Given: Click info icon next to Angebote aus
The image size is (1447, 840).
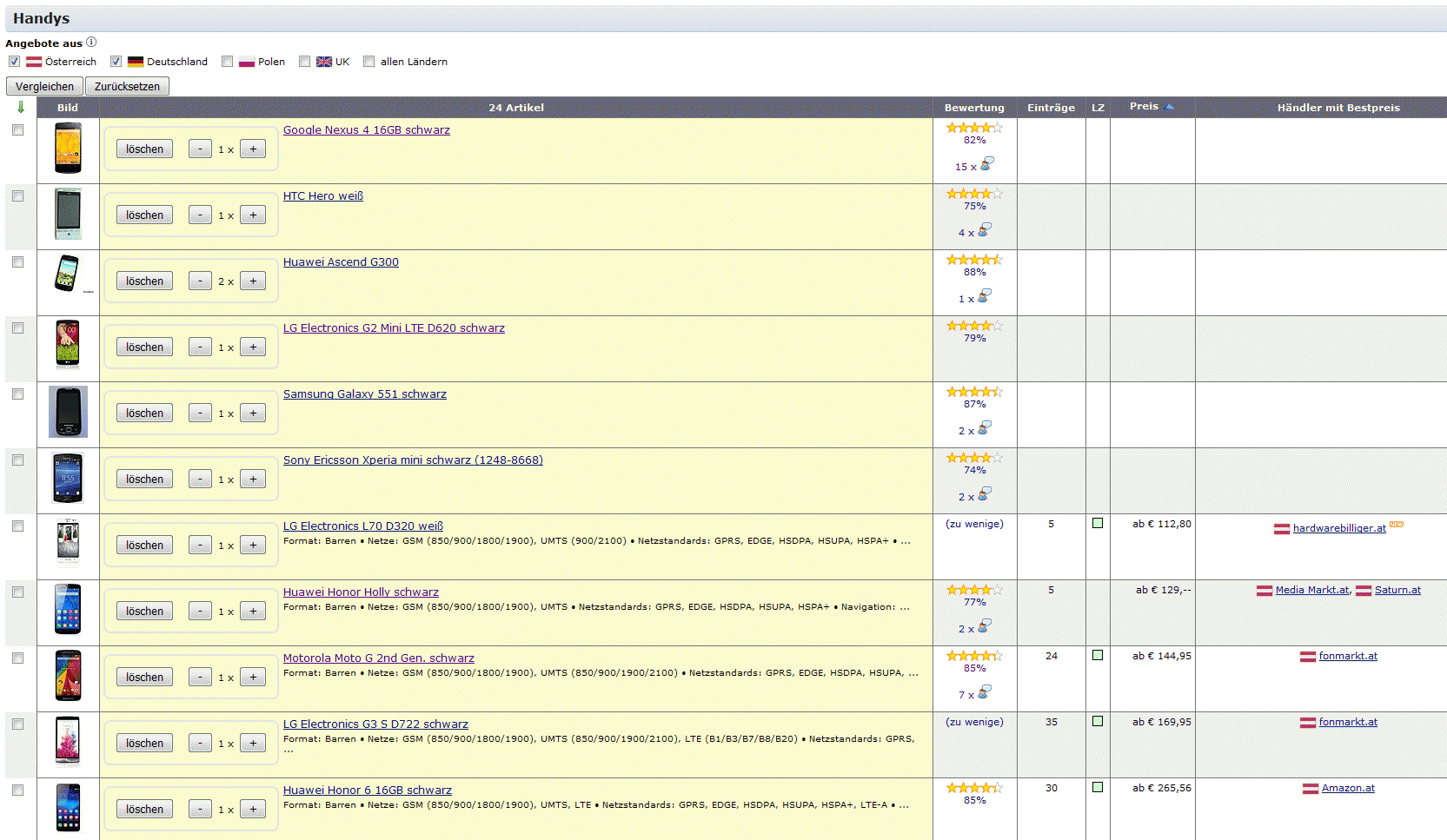Looking at the screenshot, I should tap(91, 42).
